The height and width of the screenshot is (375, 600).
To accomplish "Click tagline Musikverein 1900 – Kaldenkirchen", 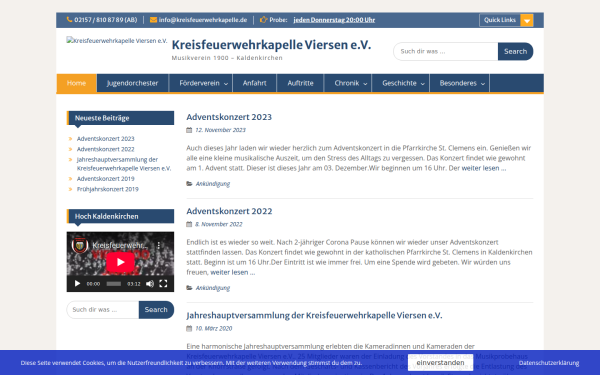I will pos(227,58).
